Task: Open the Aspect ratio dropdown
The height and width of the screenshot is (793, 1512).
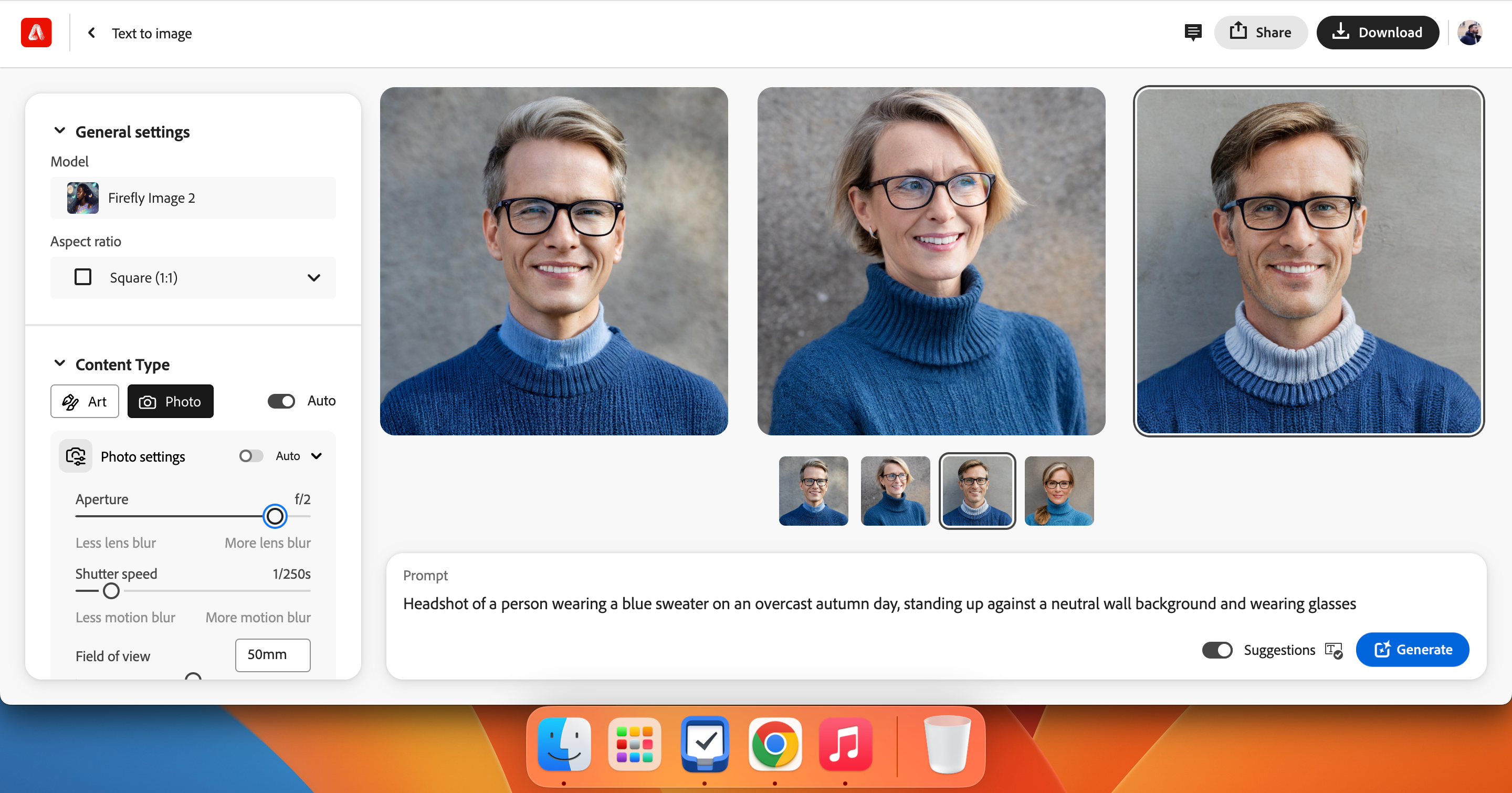Action: [x=314, y=278]
